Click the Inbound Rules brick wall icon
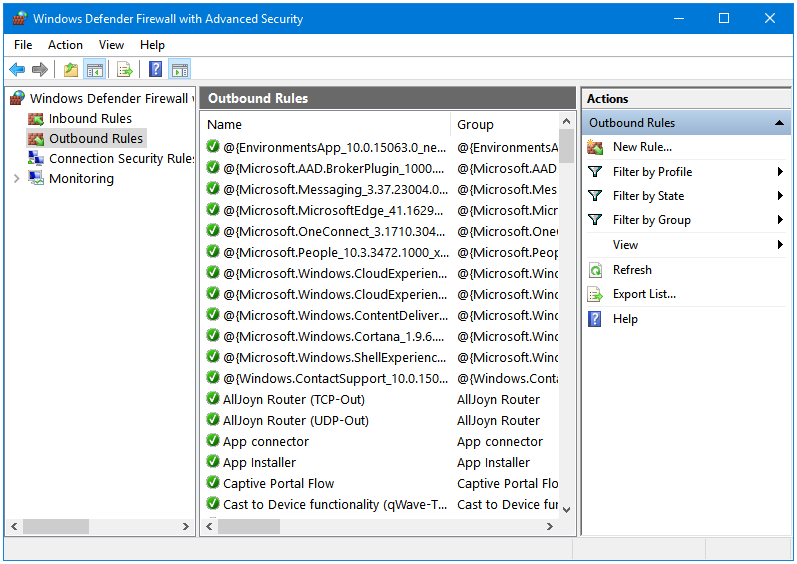The width and height of the screenshot is (797, 564). pos(36,119)
